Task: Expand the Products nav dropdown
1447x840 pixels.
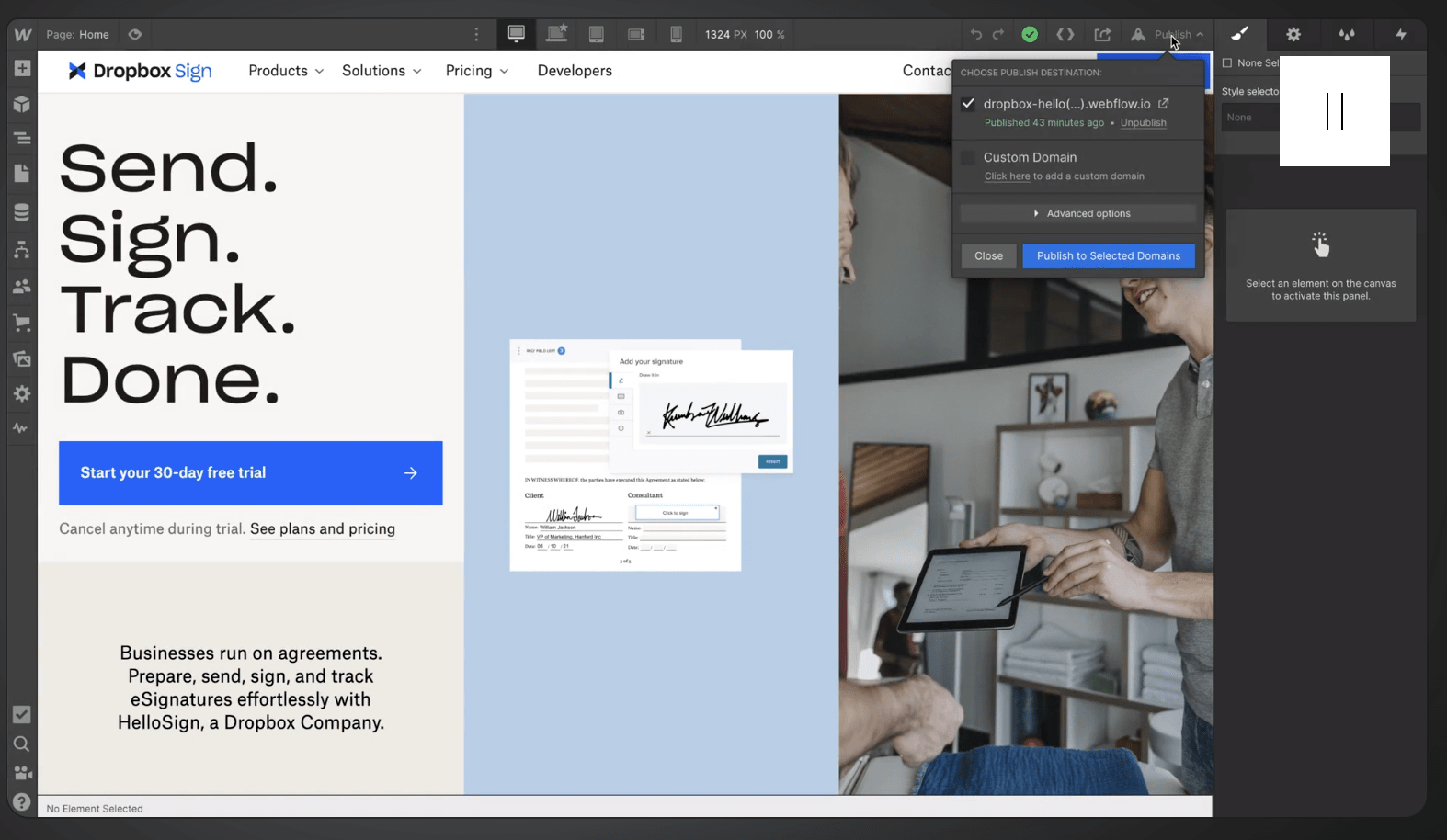Action: point(286,71)
